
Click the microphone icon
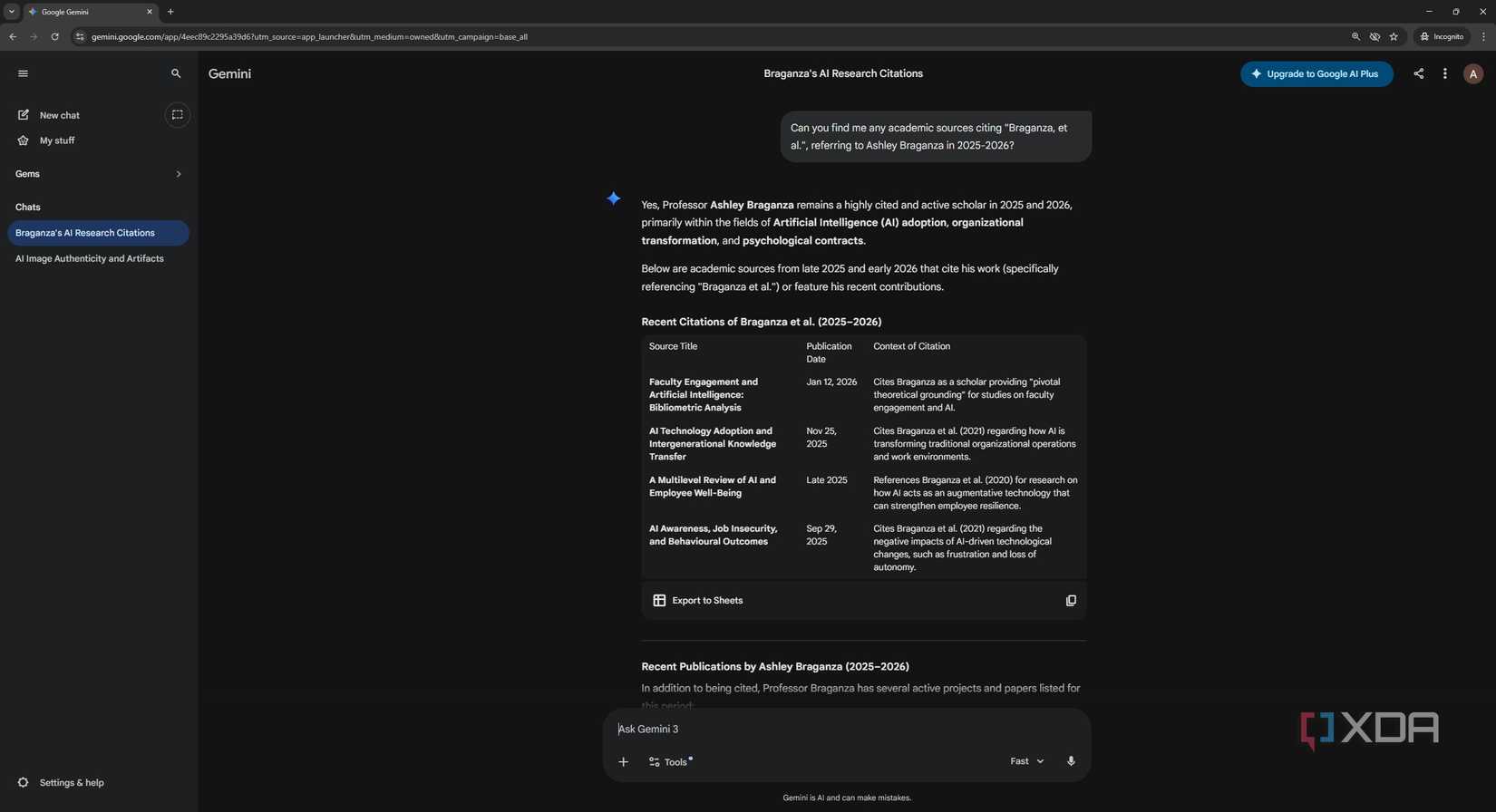click(1071, 761)
